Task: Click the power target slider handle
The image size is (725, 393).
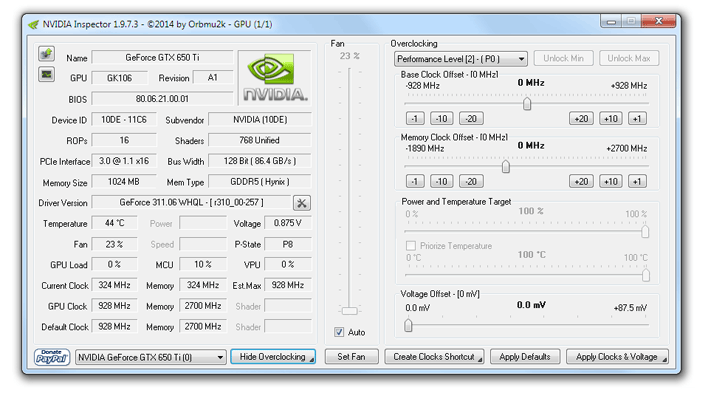Action: (645, 232)
